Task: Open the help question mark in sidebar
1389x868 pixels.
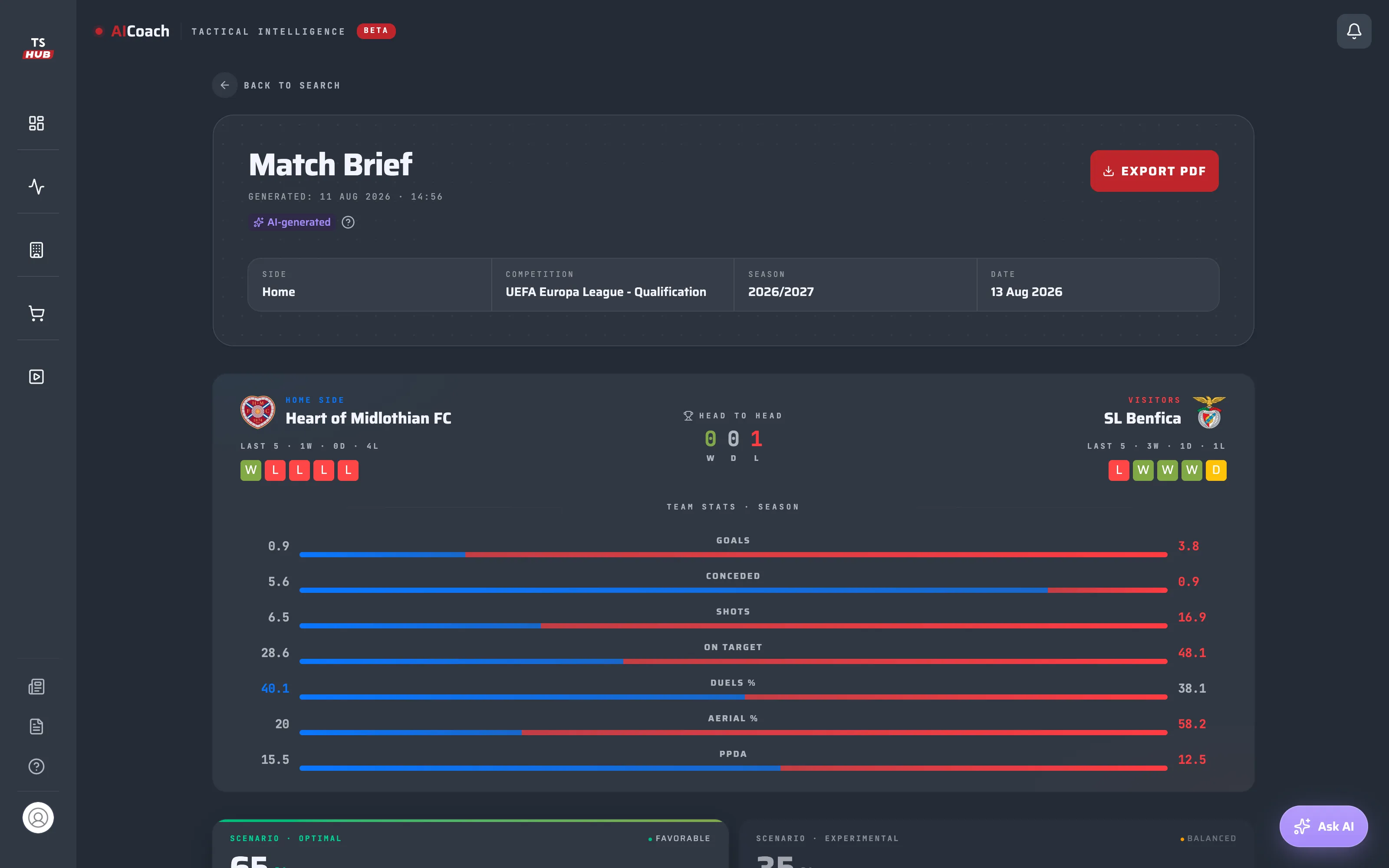Action: click(x=37, y=766)
